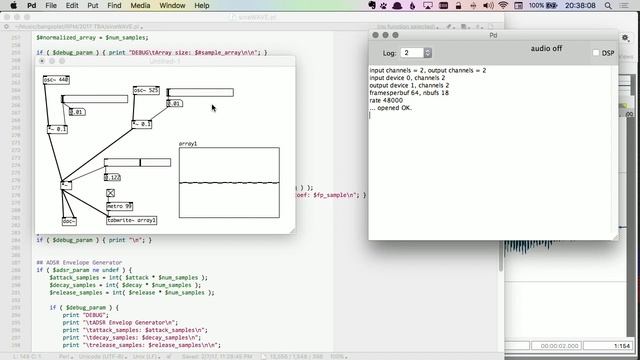Toggle the metro on/off toggle box
This screenshot has height=360, width=640.
(x=110, y=193)
